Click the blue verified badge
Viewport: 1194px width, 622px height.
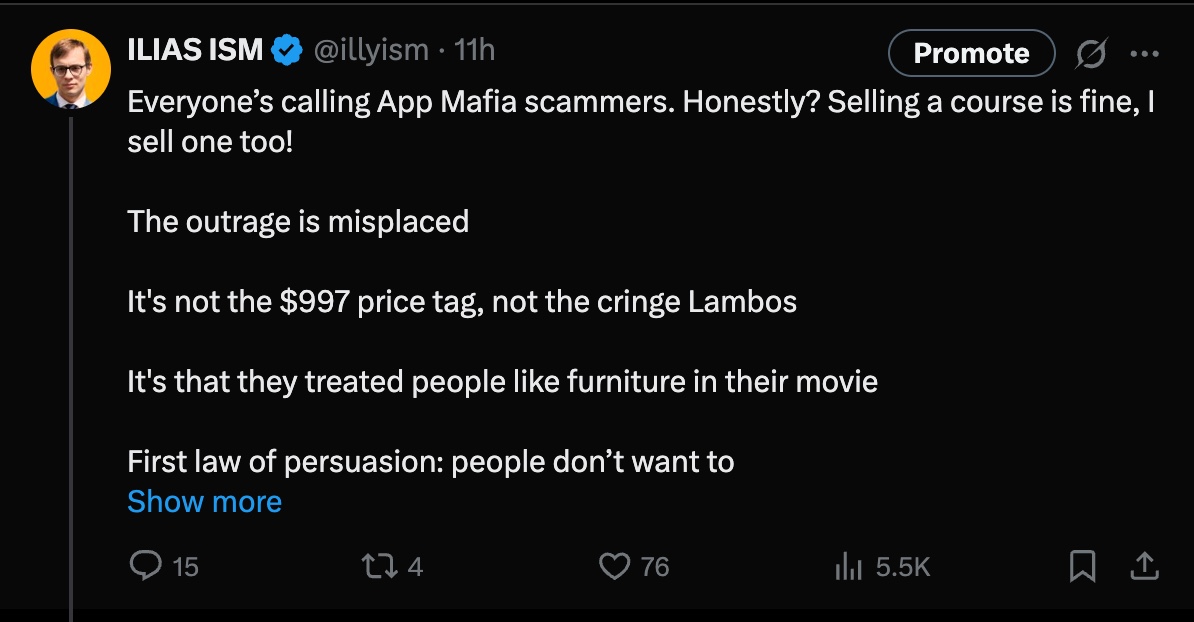coord(287,51)
